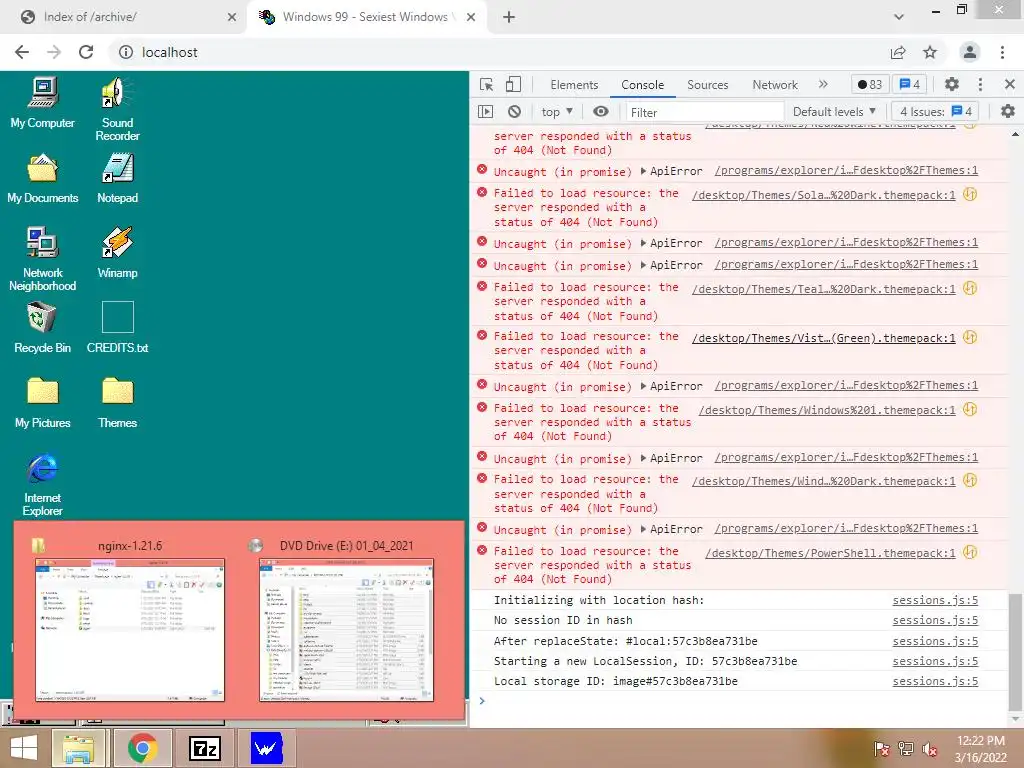
Task: Reload the localhost page
Action: [x=86, y=52]
